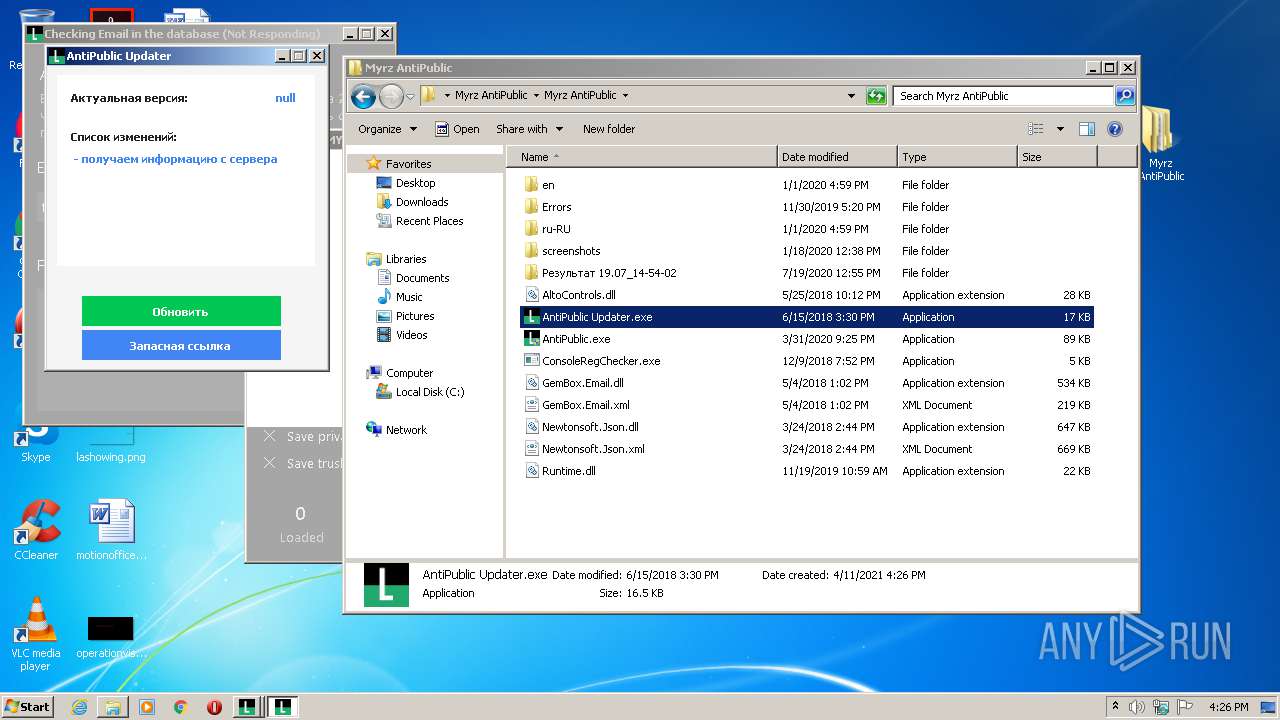1280x720 pixels.
Task: Open the Organize menu
Action: [387, 129]
